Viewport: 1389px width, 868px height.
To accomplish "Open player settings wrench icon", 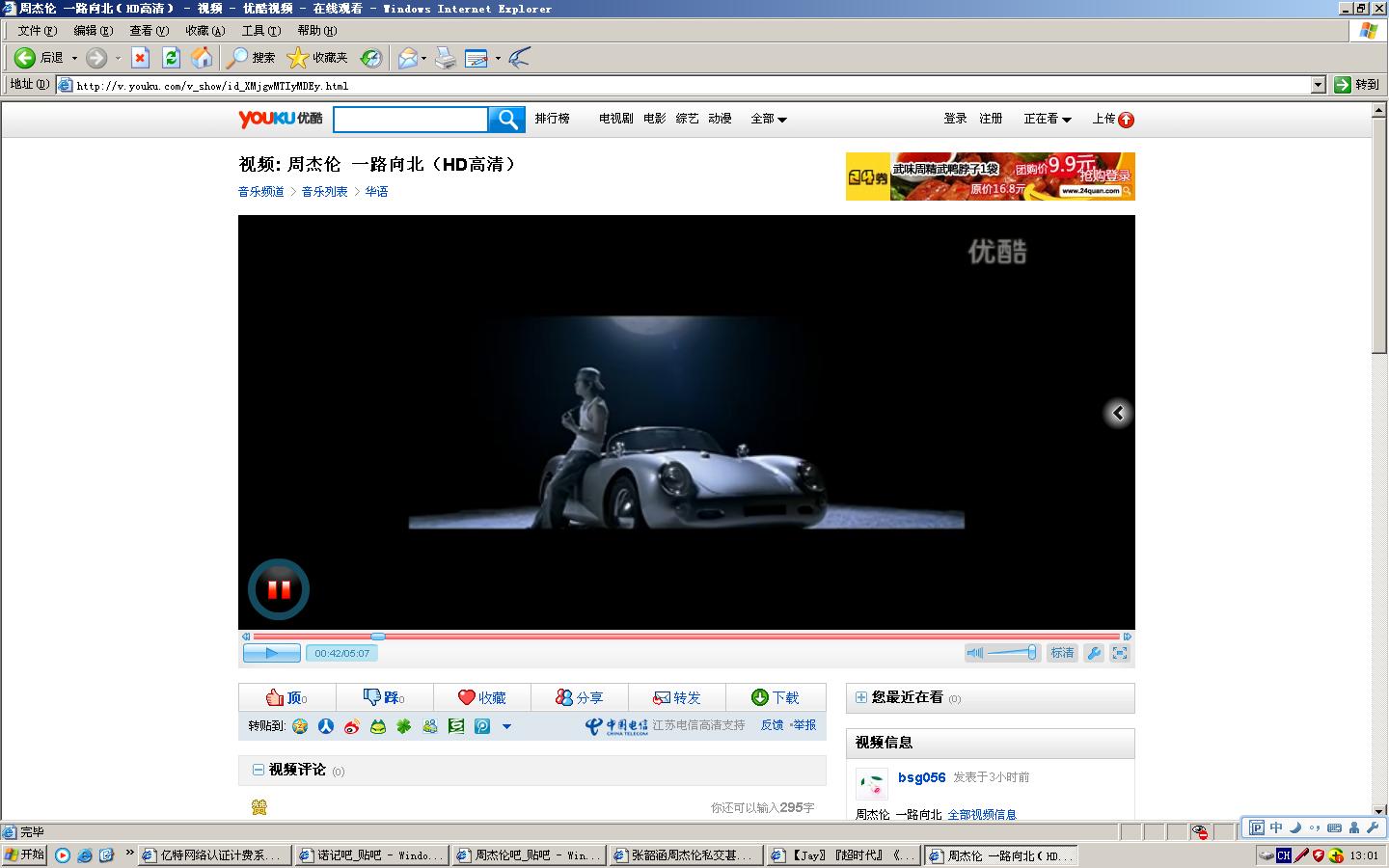I will tap(1094, 653).
